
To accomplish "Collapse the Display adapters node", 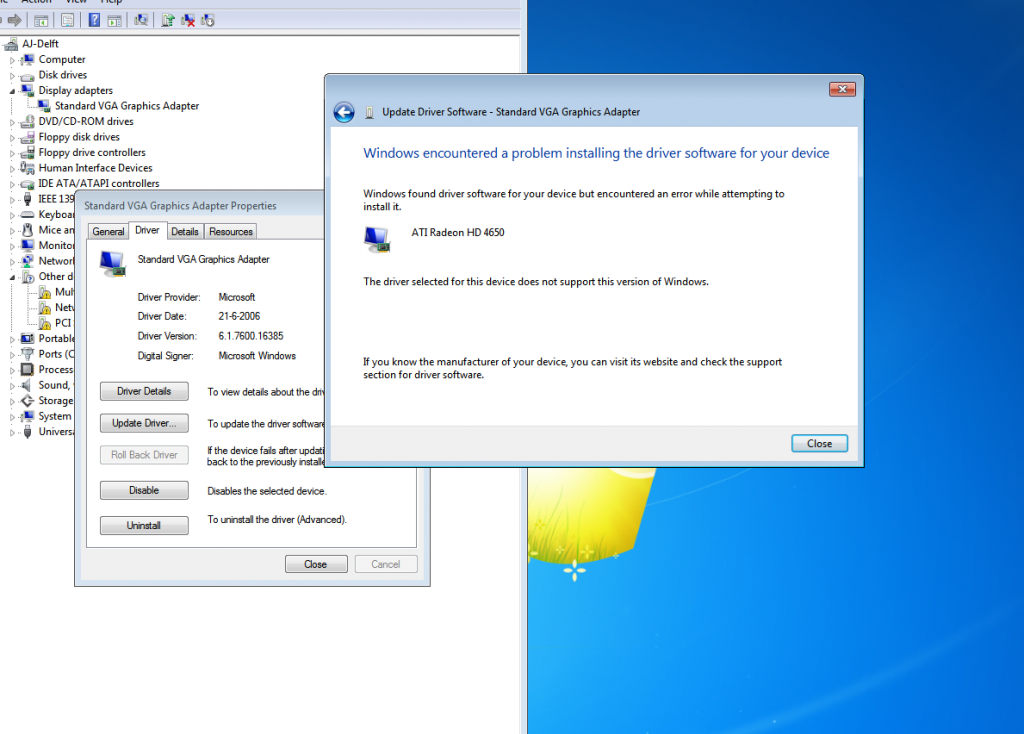I will pos(12,91).
